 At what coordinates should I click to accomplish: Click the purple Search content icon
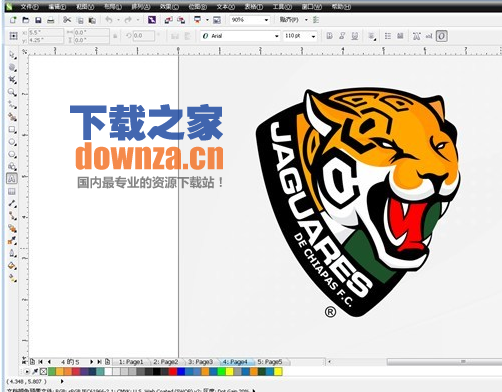152,20
